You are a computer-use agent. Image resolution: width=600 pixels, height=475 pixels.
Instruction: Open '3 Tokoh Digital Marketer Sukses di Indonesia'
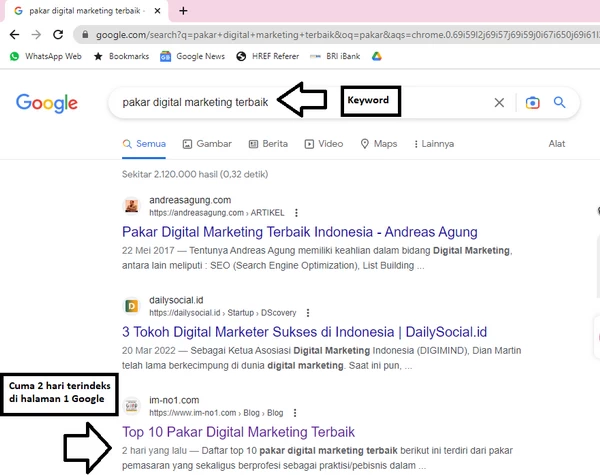pyautogui.click(x=304, y=332)
